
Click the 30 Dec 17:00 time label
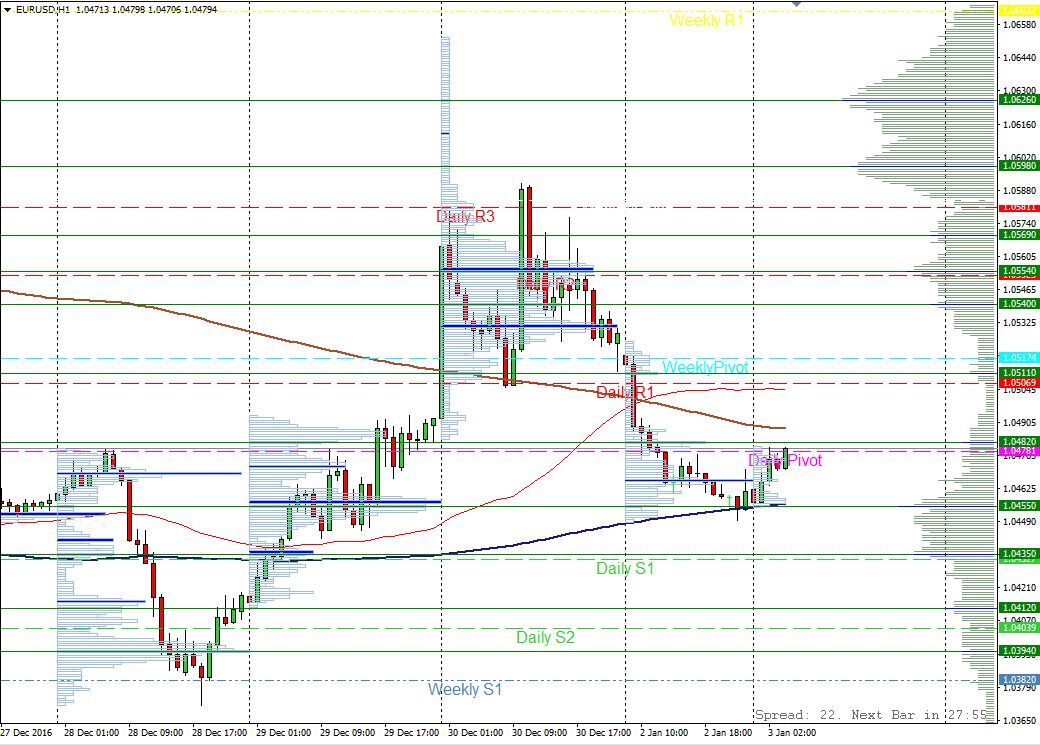604,732
